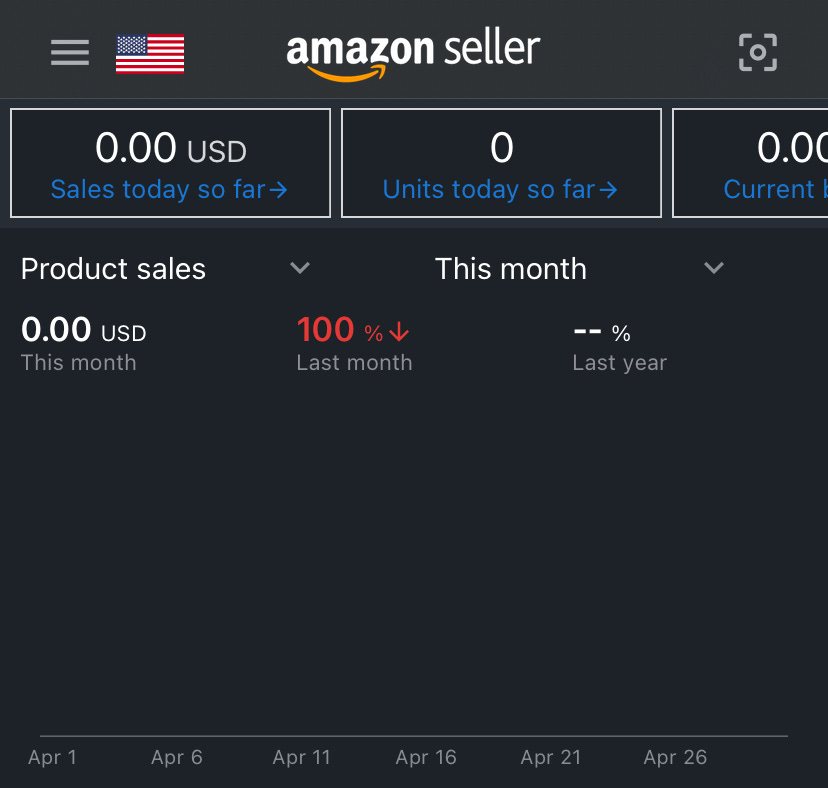Click the red down arrow indicator
Image resolution: width=828 pixels, height=788 pixels.
(x=401, y=332)
